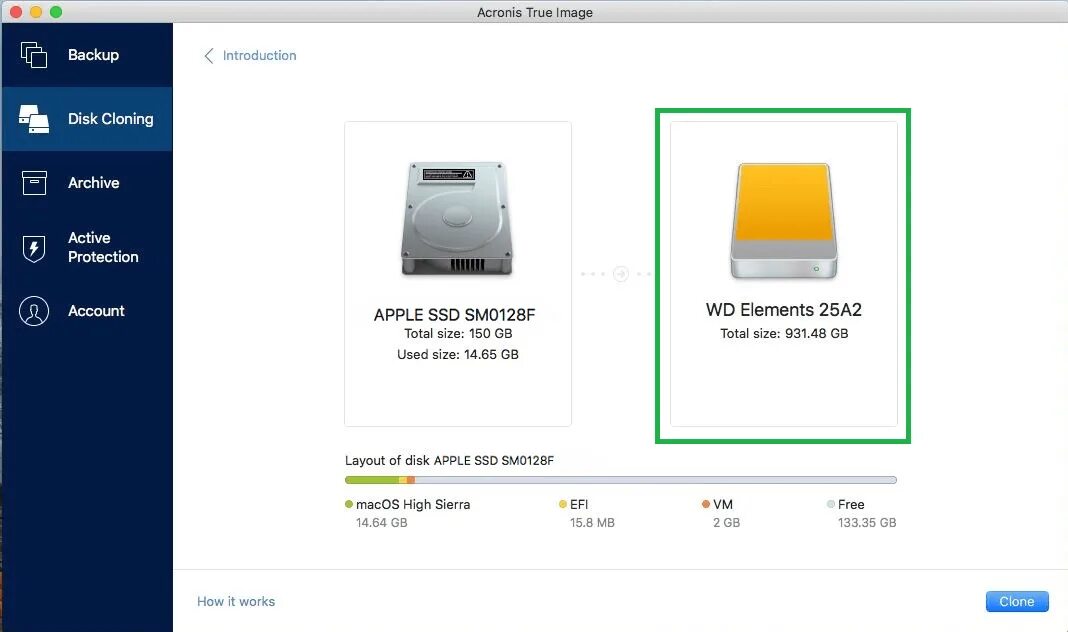The image size is (1068, 632).
Task: Click the '14.64 GB' partition size
Action: pos(381,523)
